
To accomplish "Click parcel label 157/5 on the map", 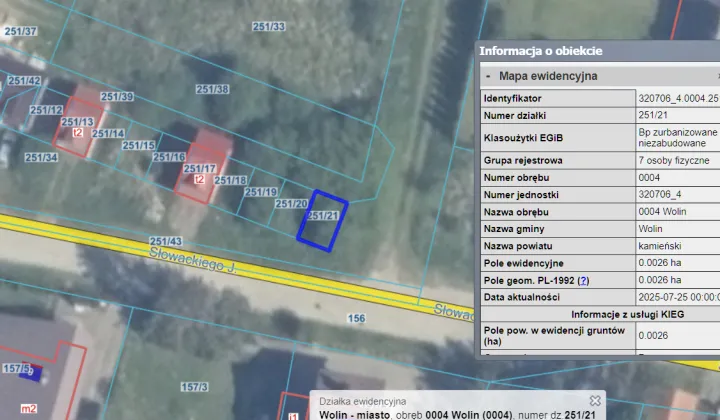I will pyautogui.click(x=17, y=368).
